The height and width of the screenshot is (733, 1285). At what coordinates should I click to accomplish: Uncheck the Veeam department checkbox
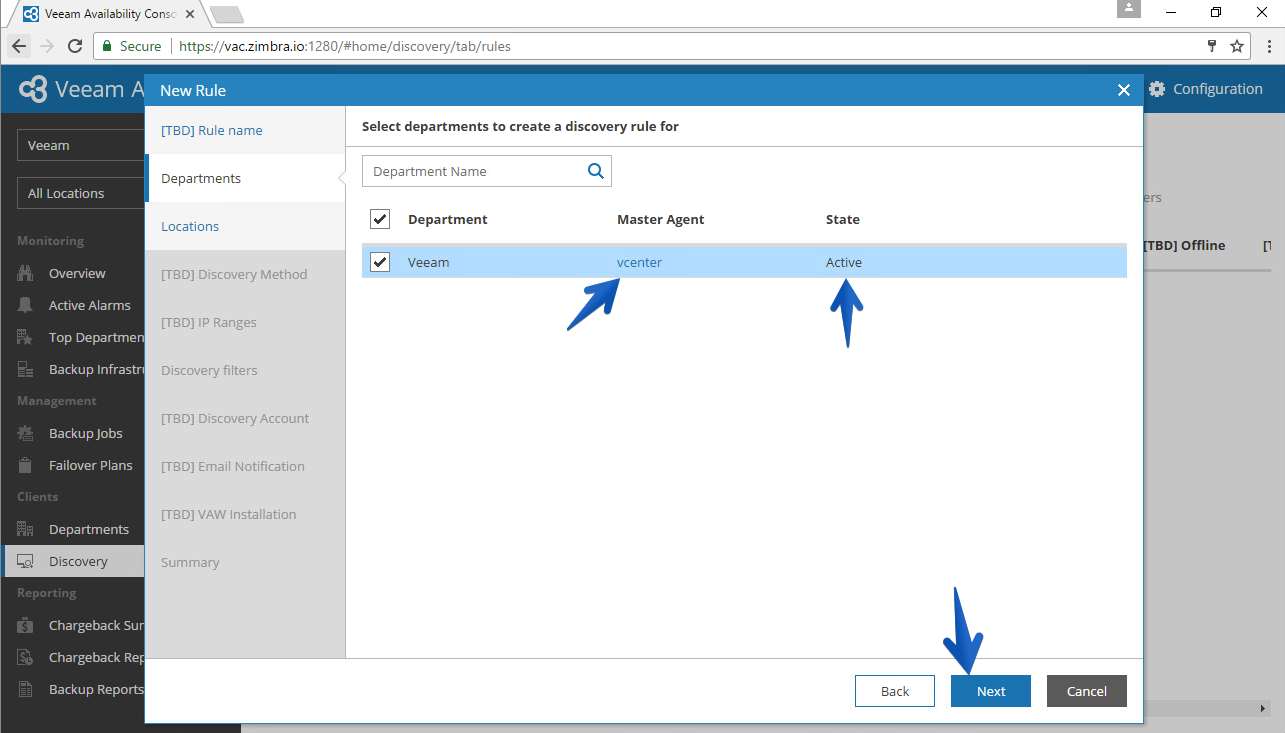(380, 262)
